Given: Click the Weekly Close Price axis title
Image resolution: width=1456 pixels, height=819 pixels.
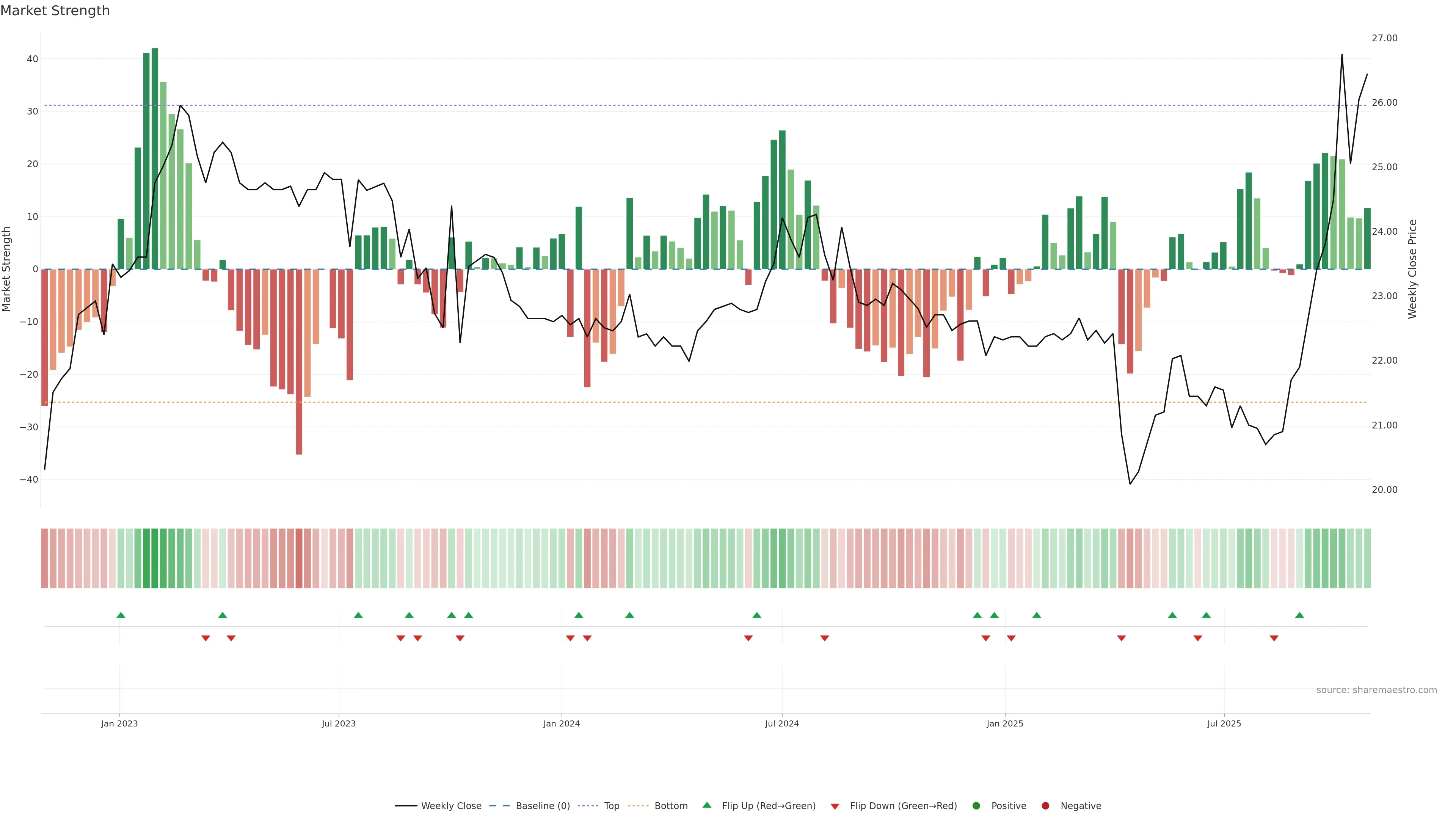Looking at the screenshot, I should click(1412, 269).
